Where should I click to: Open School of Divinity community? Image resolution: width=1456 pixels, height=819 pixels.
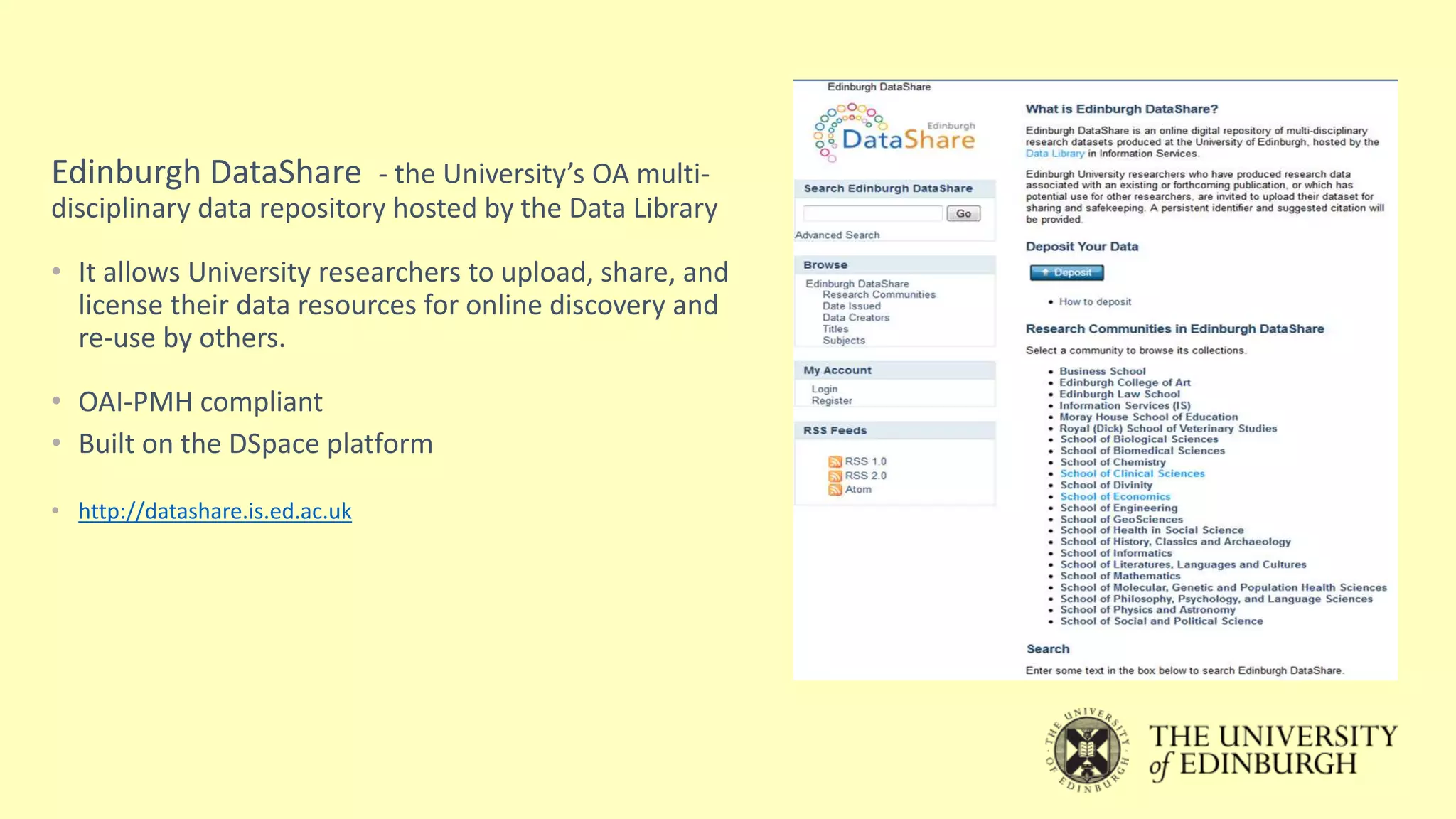click(x=1106, y=485)
